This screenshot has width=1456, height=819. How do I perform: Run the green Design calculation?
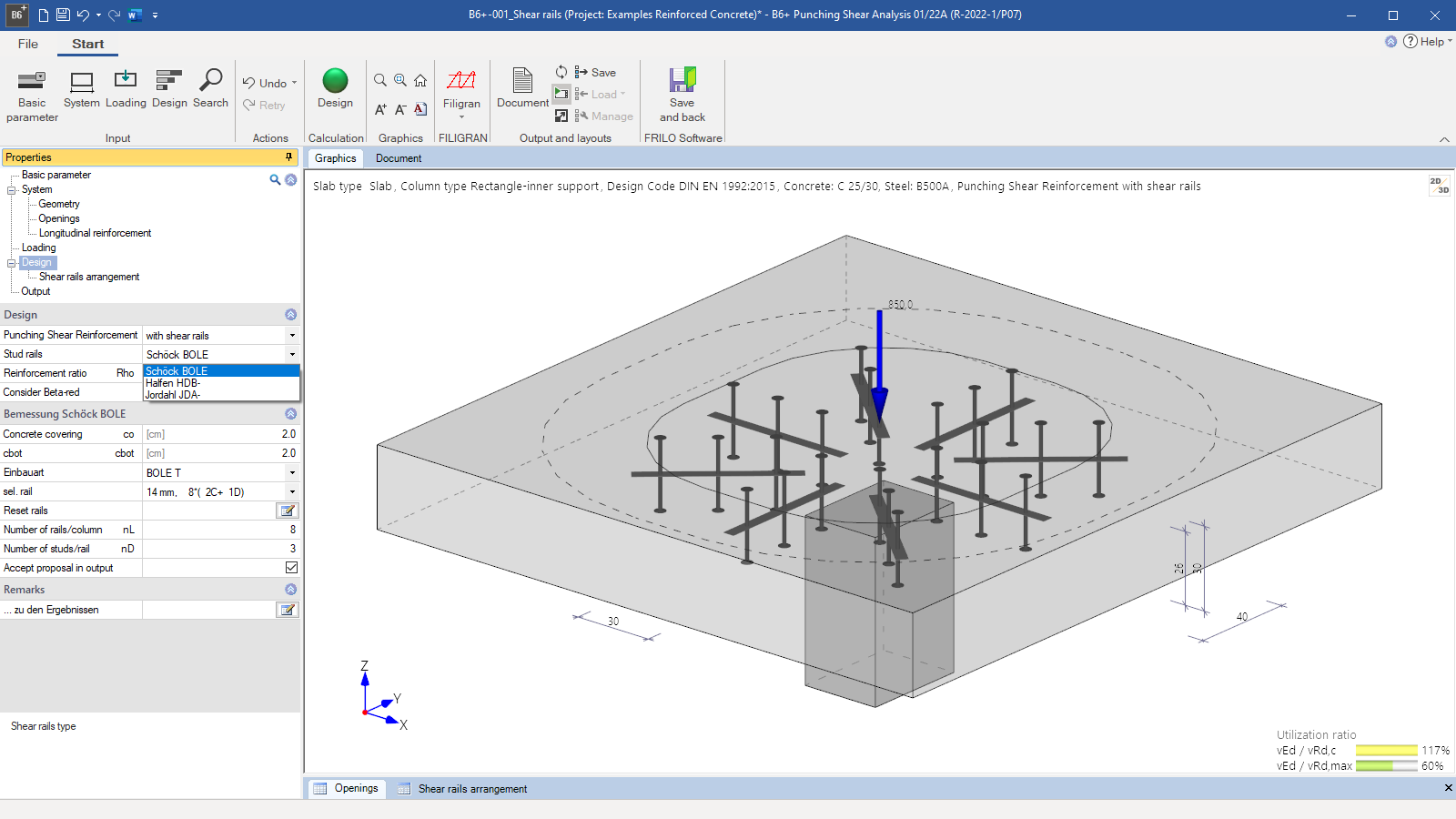[335, 89]
